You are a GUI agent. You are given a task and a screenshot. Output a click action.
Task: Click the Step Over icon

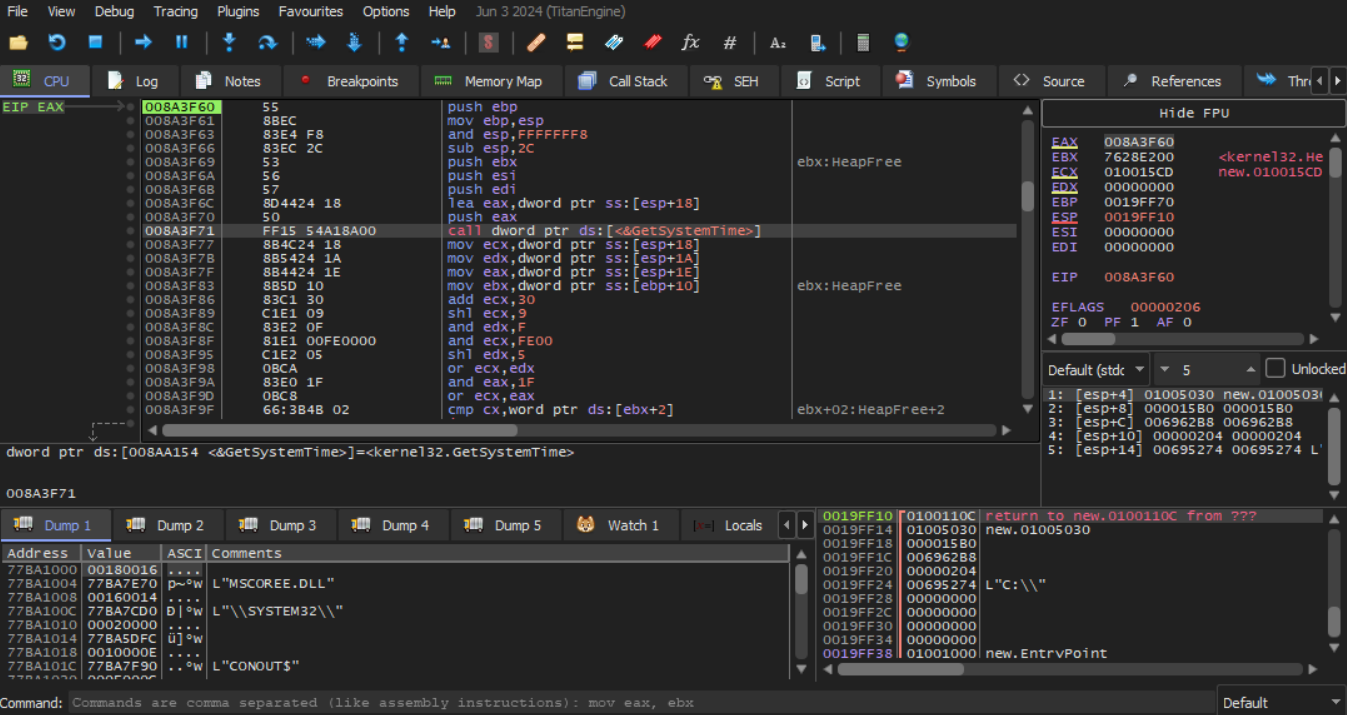[267, 42]
